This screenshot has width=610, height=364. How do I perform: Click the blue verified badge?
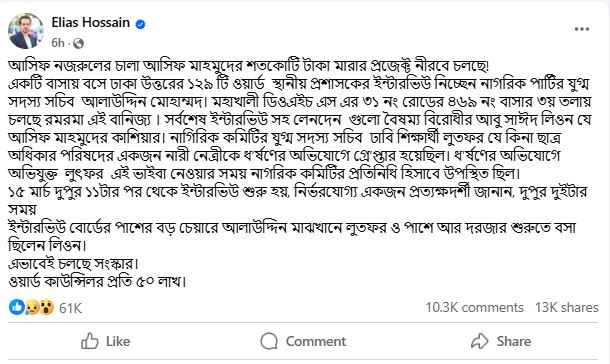(x=140, y=24)
